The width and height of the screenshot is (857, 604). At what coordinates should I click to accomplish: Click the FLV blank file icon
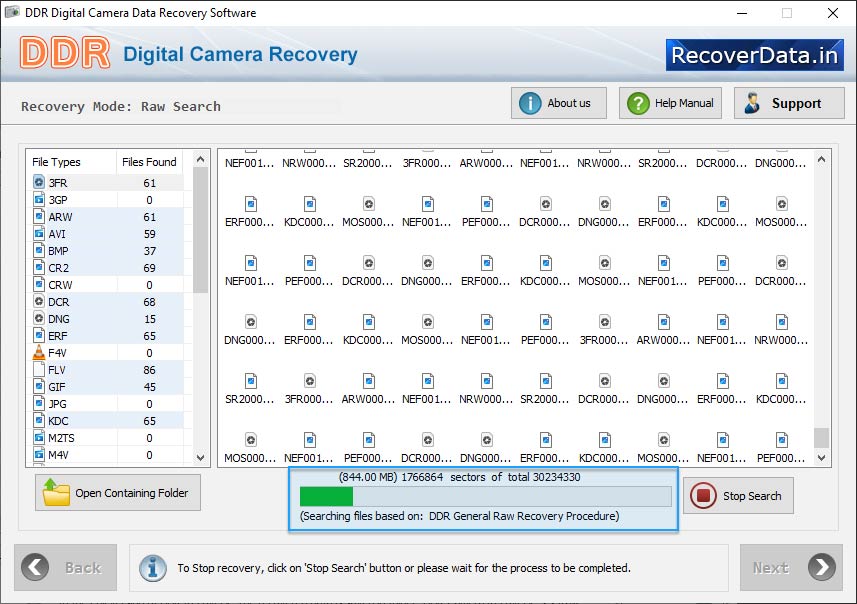pyautogui.click(x=39, y=370)
